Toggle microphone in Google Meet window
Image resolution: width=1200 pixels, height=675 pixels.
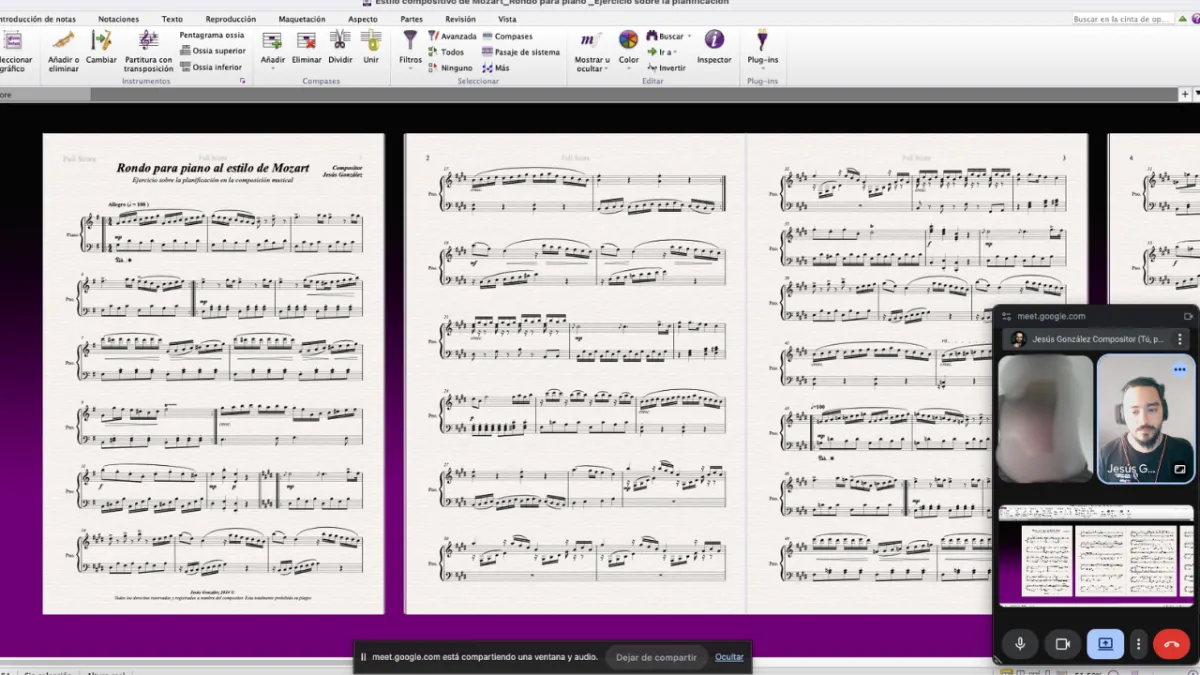(x=1020, y=644)
